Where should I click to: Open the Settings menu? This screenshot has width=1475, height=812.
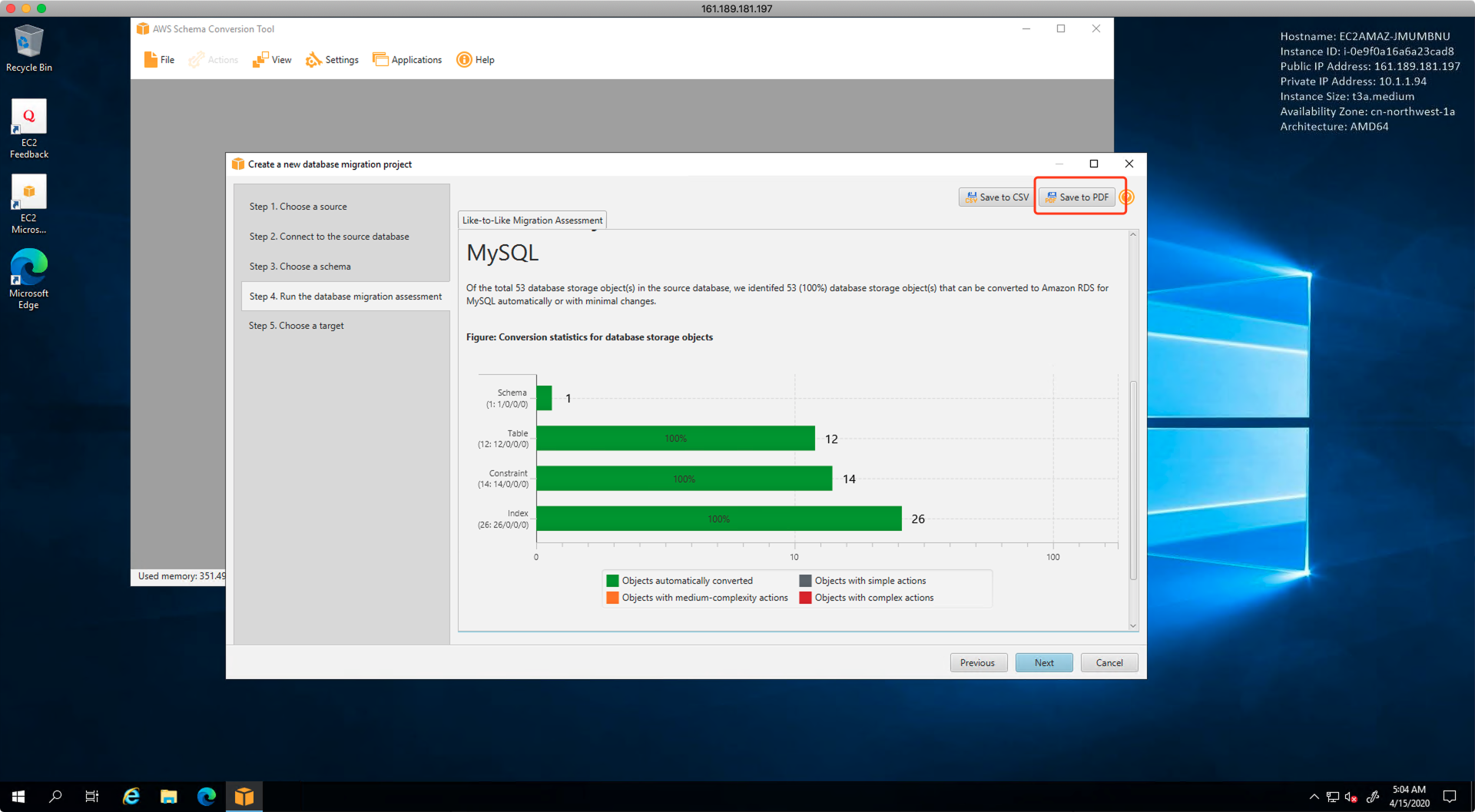click(x=332, y=60)
